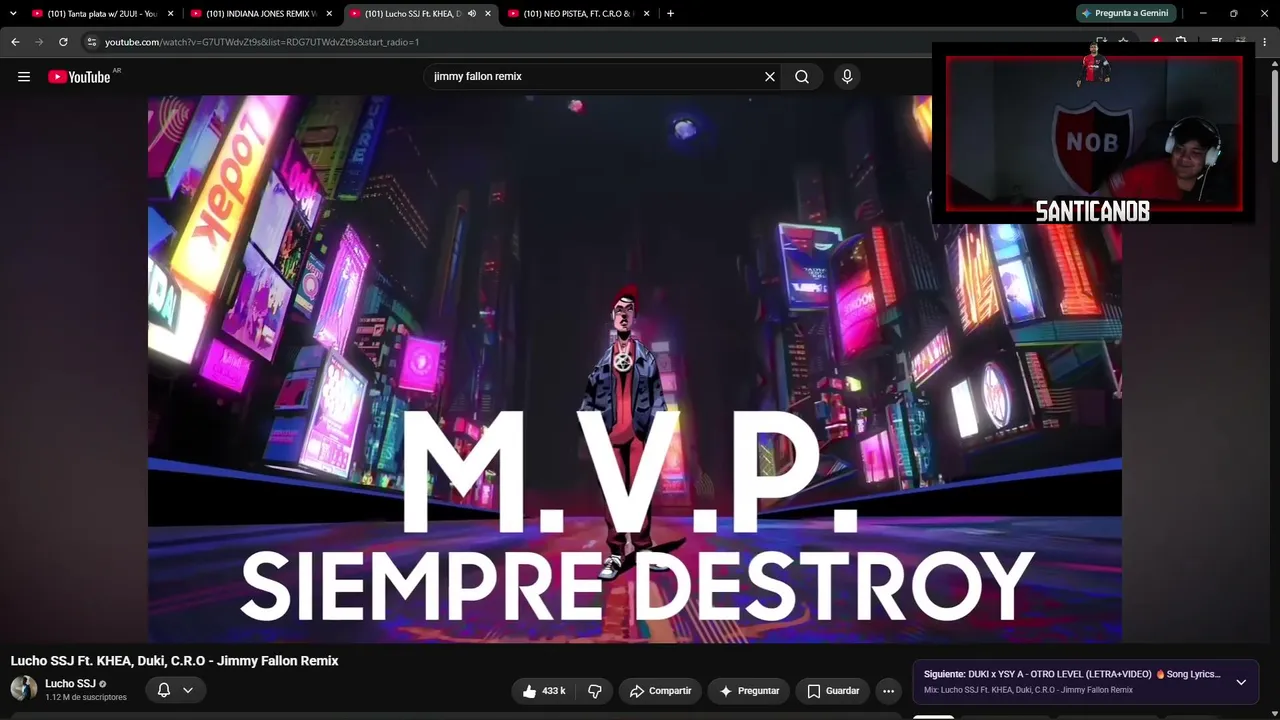This screenshot has height=720, width=1280.
Task: Open Chrome three-dot menu
Action: click(1265, 42)
